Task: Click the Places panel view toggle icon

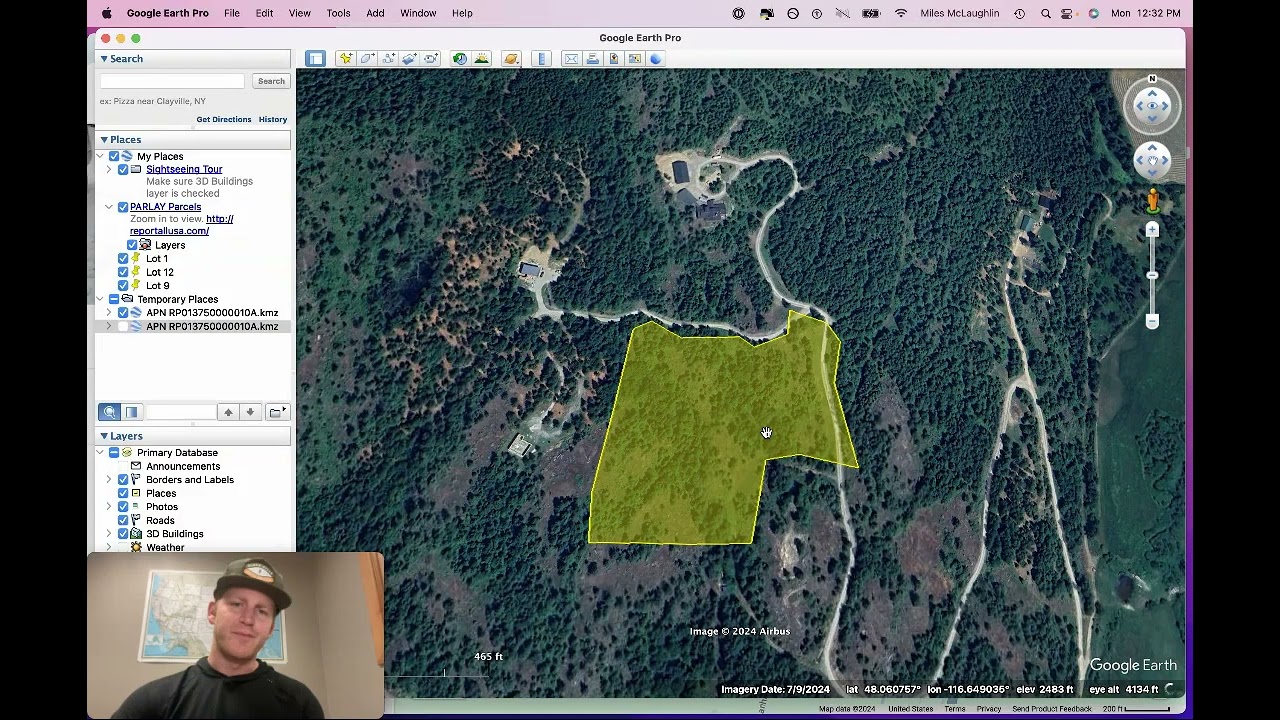Action: point(131,412)
